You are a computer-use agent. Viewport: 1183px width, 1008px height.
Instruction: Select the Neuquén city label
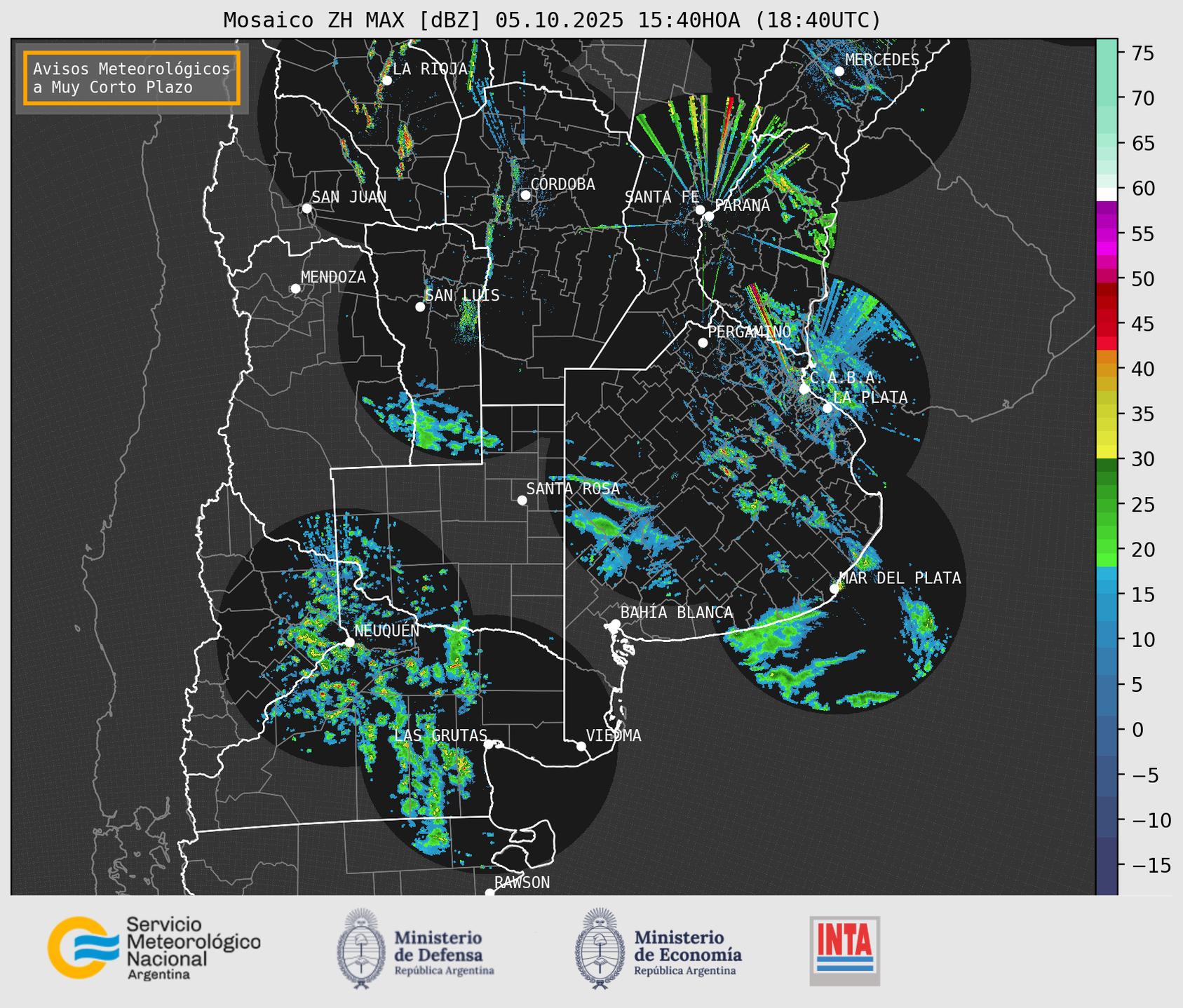387,631
